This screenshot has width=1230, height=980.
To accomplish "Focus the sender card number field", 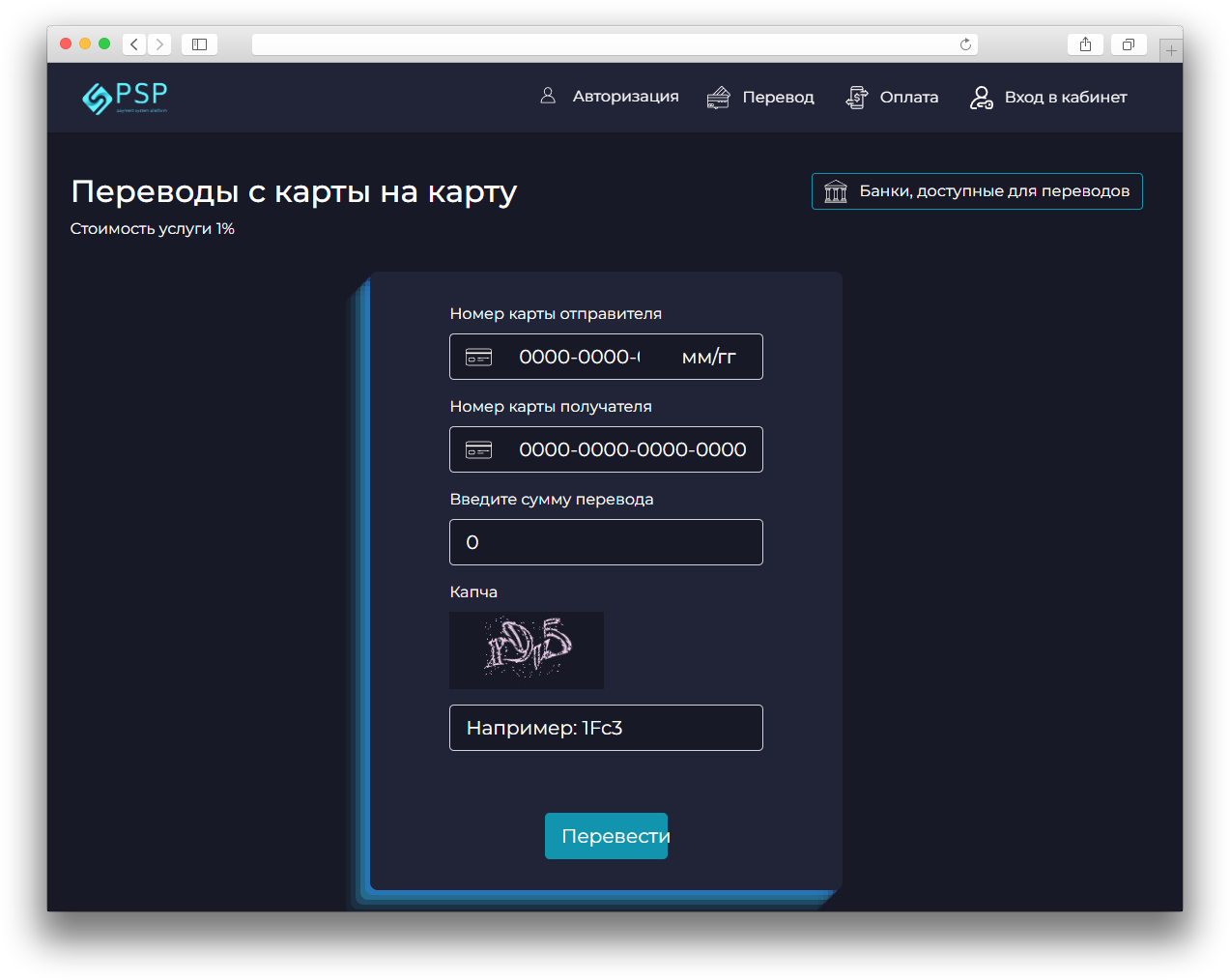I will click(579, 358).
